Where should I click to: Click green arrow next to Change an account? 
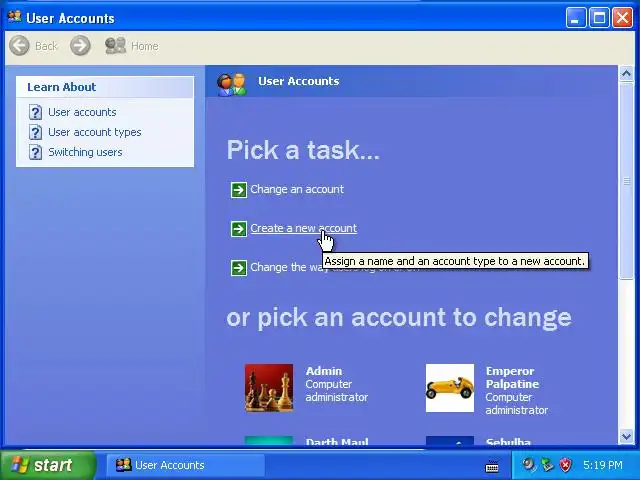click(x=239, y=190)
